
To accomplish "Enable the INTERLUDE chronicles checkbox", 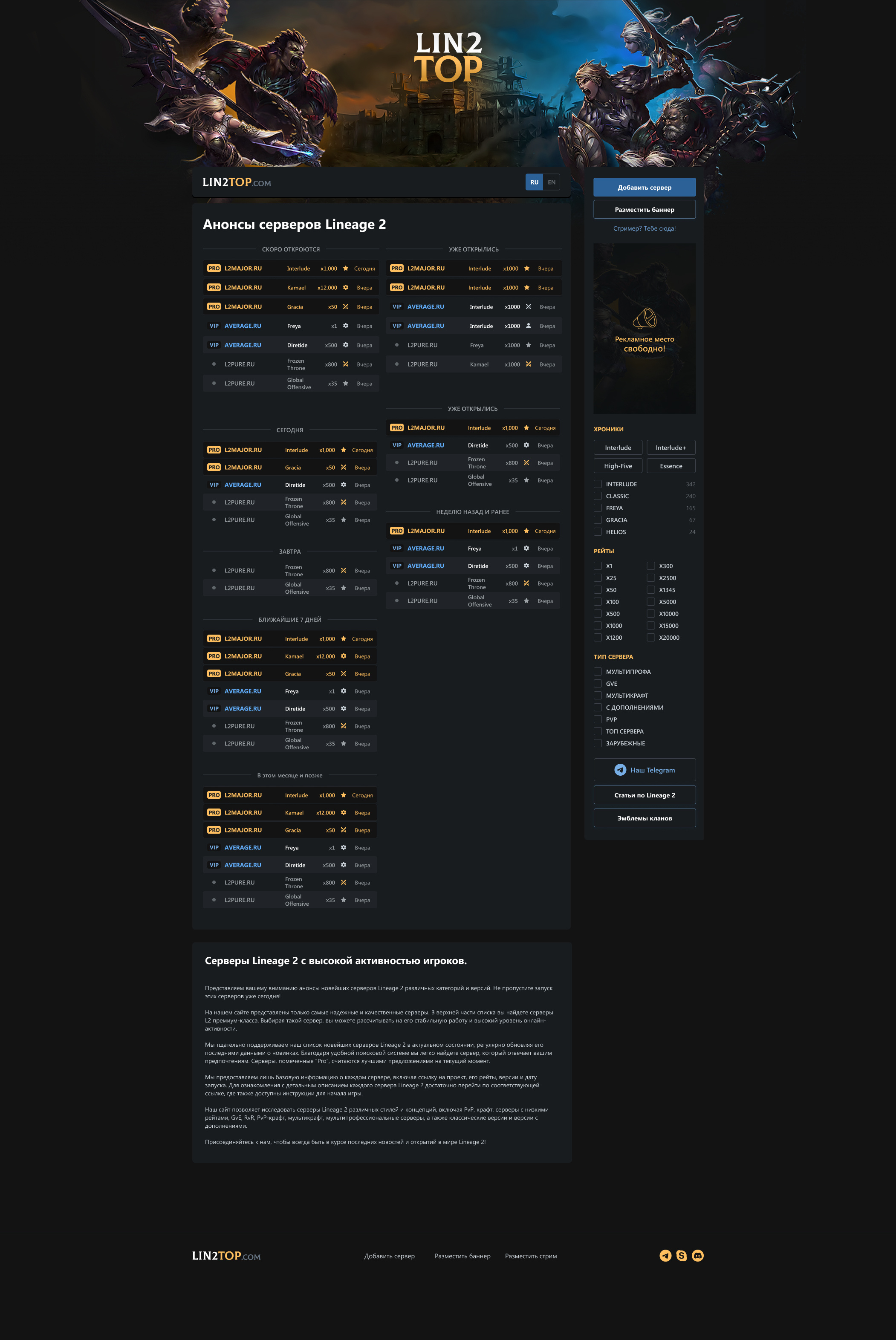I will (x=598, y=484).
